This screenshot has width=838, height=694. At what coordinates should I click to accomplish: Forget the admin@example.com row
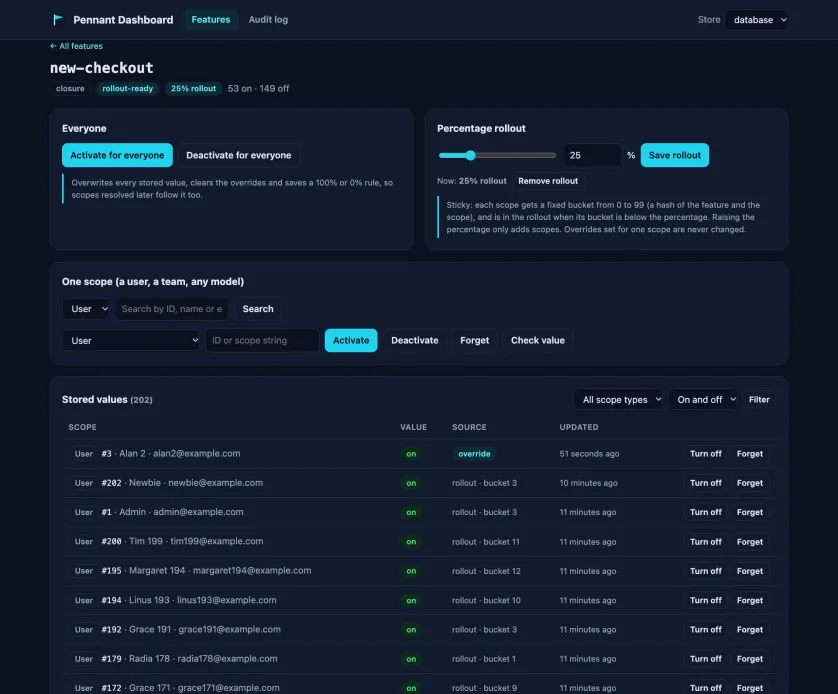(749, 512)
